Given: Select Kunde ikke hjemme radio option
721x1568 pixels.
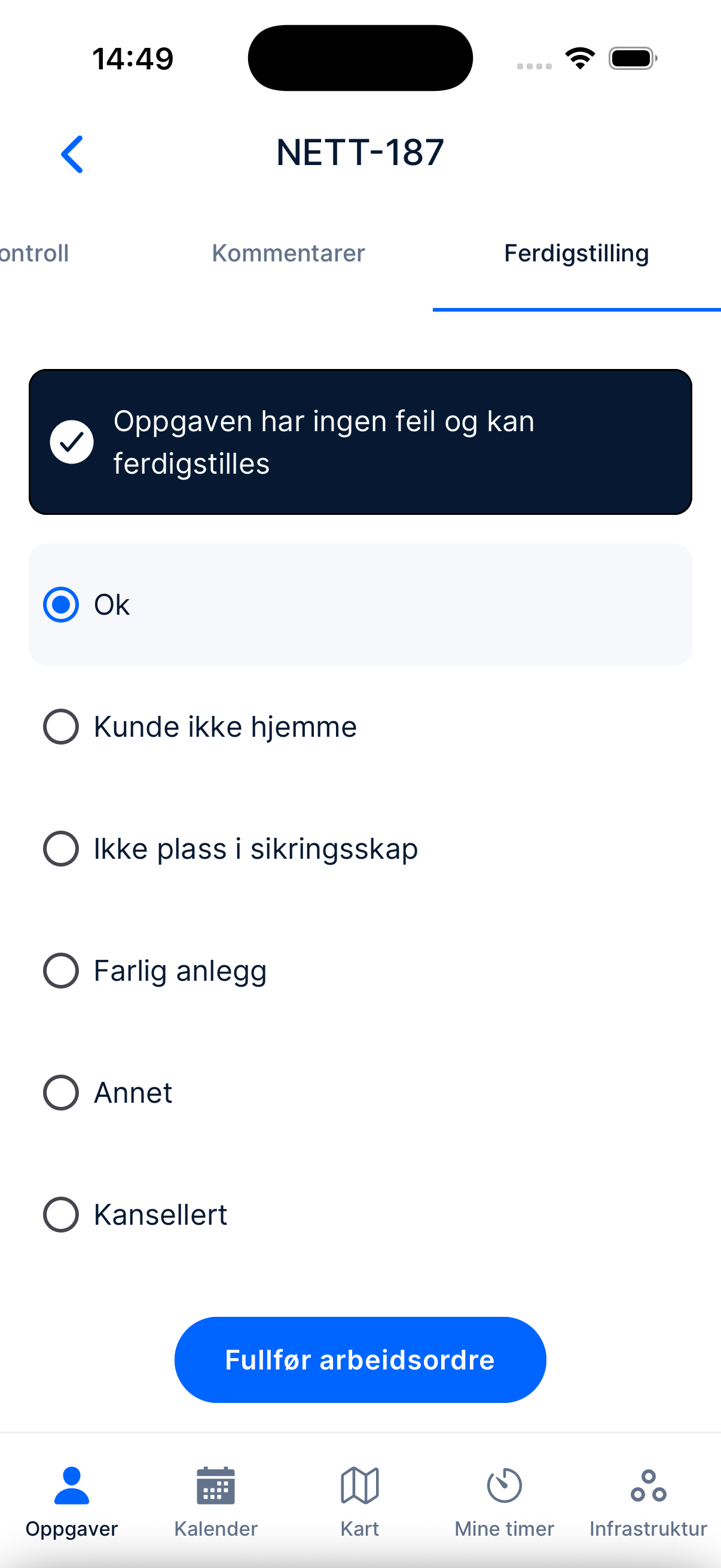Looking at the screenshot, I should [x=61, y=726].
